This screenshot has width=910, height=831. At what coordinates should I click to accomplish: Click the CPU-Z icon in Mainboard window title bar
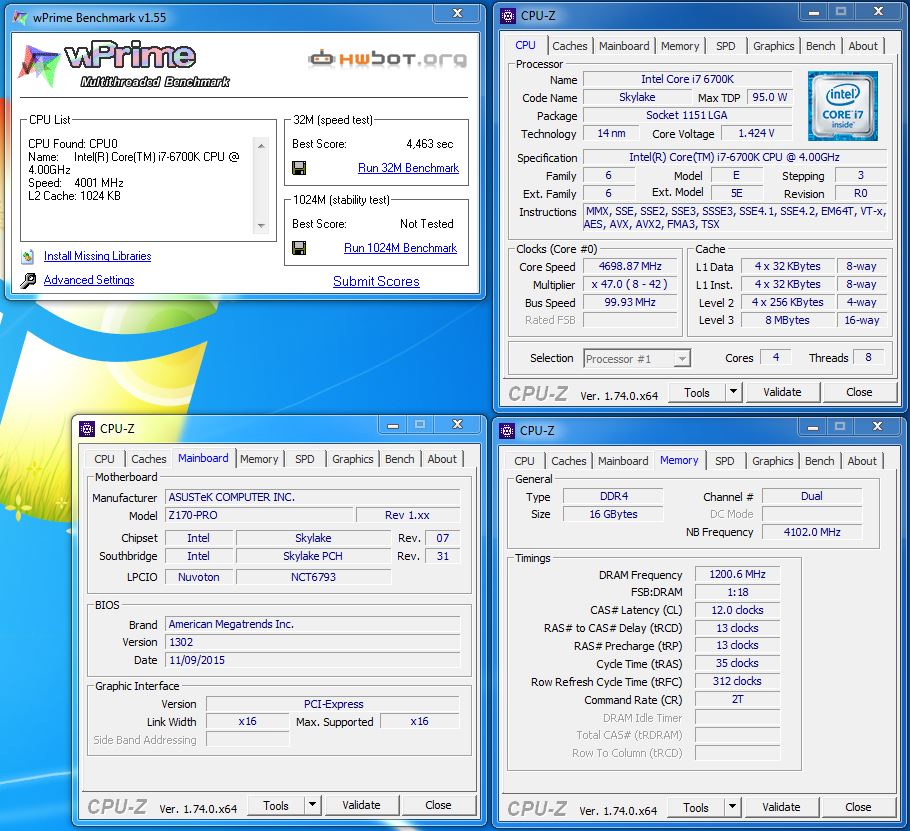coord(86,429)
